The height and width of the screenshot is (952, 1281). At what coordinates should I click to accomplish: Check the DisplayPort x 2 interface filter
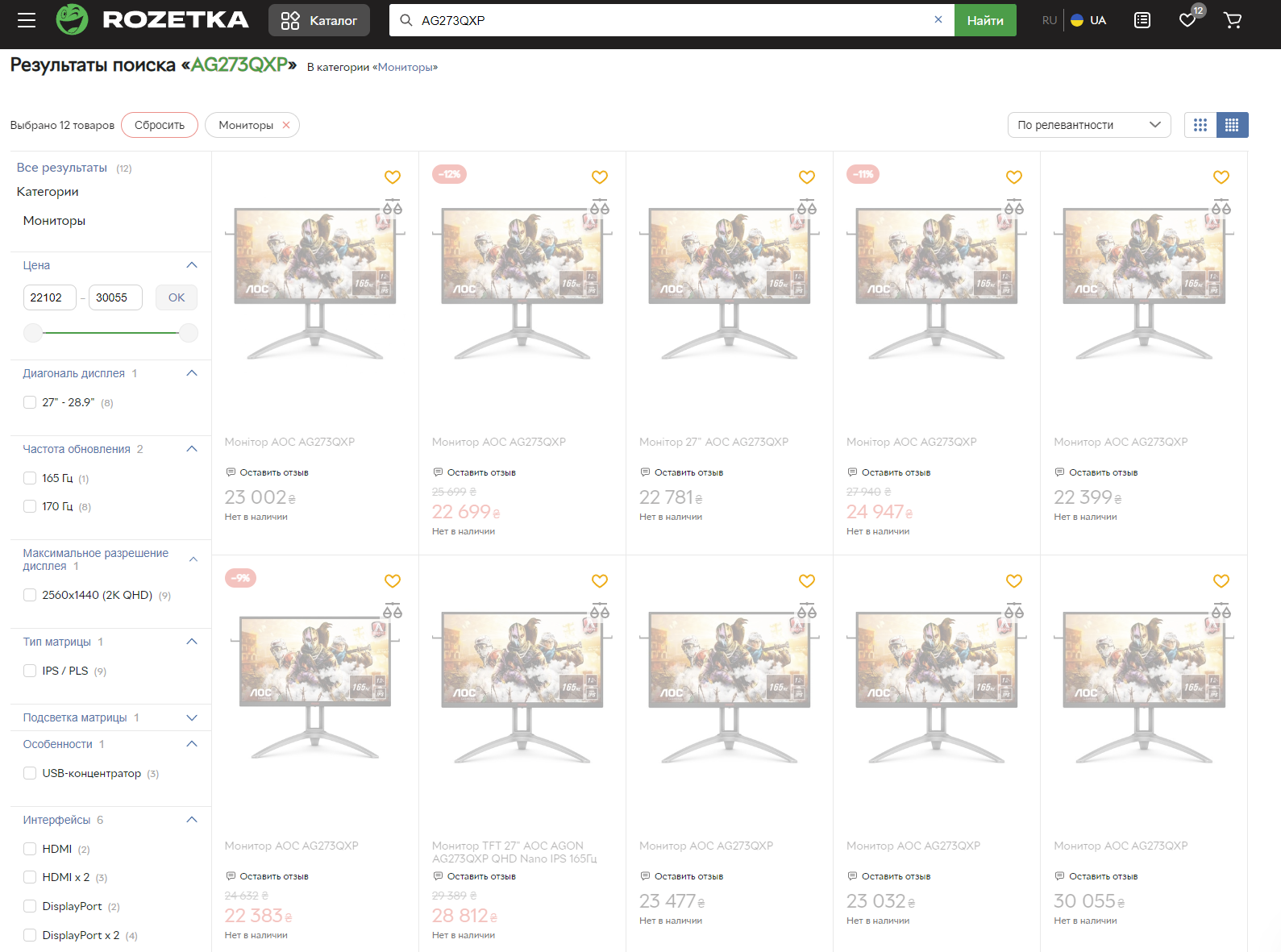[x=30, y=935]
